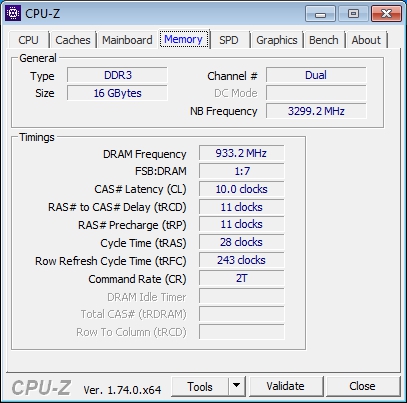The height and width of the screenshot is (403, 407).
Task: Open the Graphics tab
Action: [x=277, y=40]
